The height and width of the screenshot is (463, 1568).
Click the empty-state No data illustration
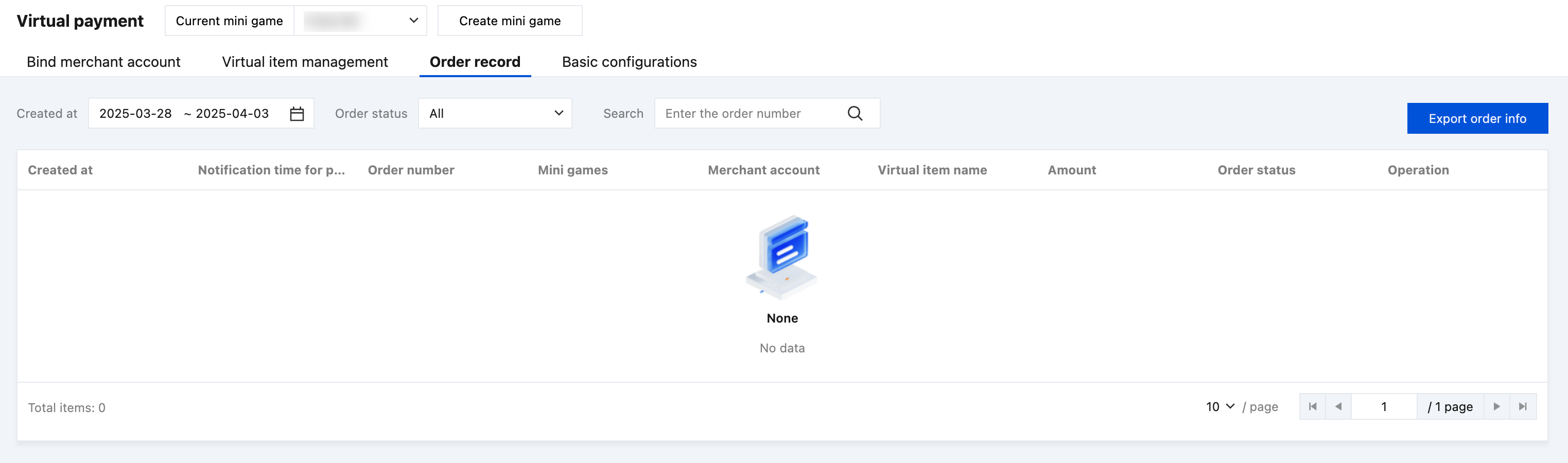782,257
